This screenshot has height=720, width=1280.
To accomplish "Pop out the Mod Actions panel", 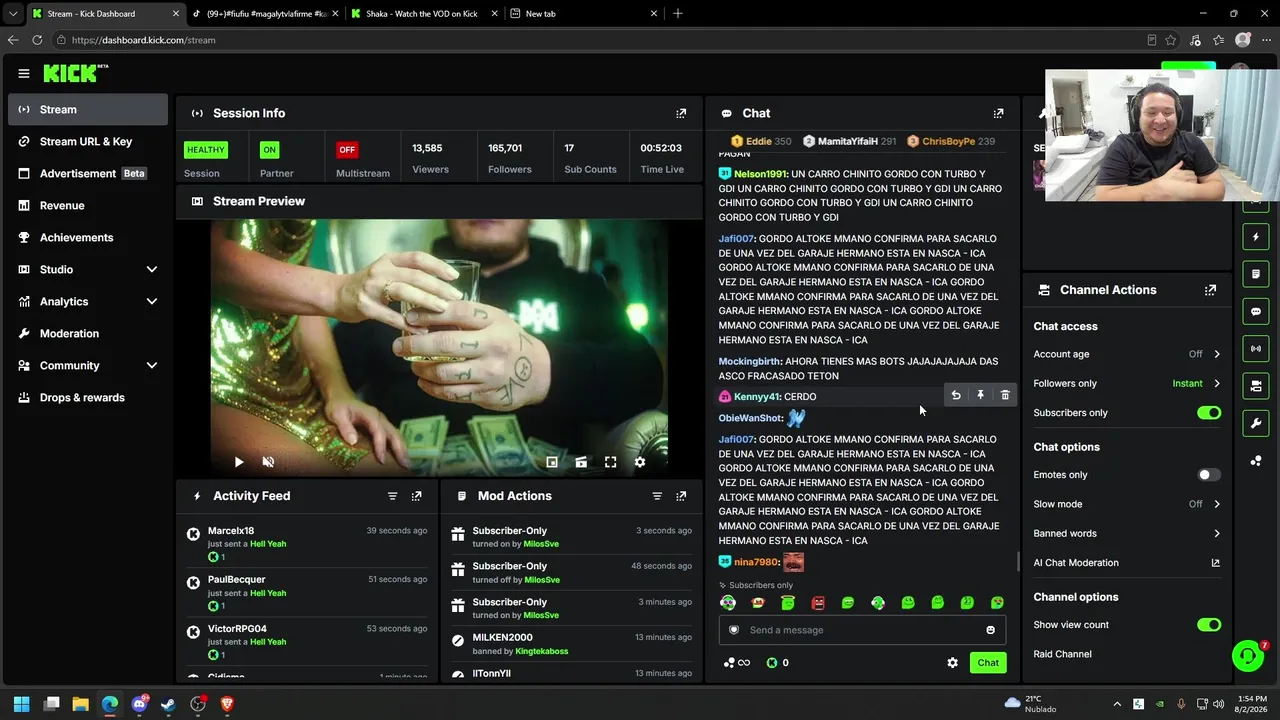I will point(681,496).
